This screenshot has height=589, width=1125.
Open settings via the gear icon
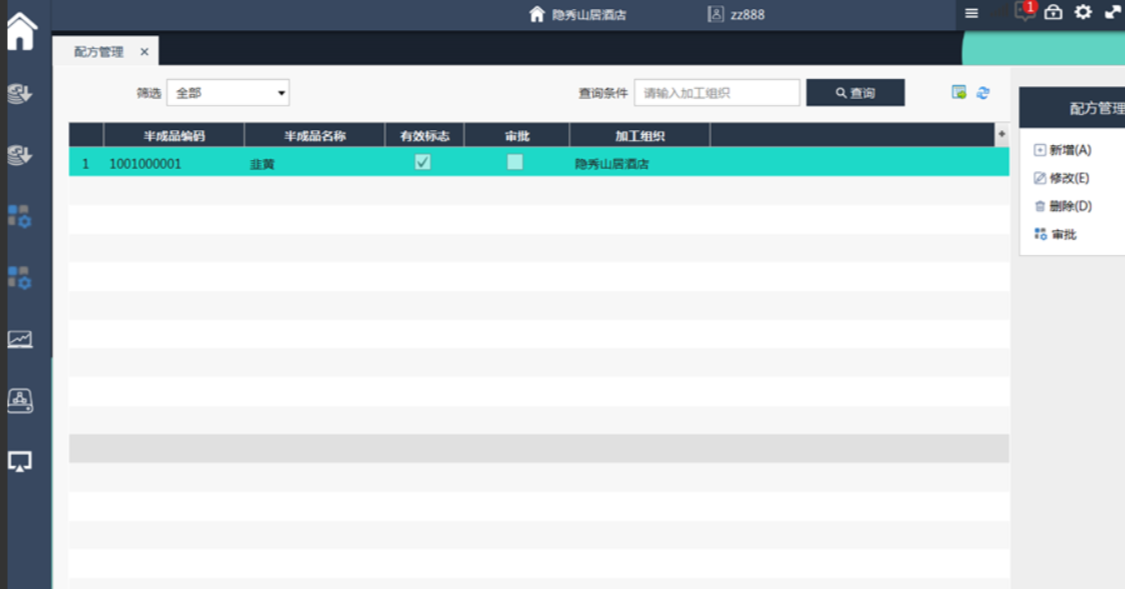tap(1083, 12)
